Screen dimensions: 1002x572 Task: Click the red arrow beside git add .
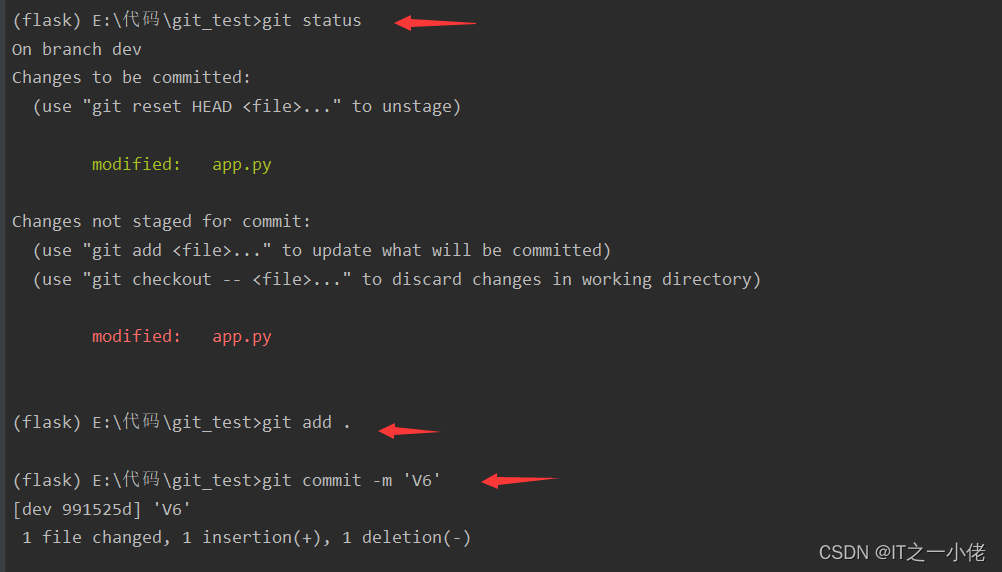409,431
